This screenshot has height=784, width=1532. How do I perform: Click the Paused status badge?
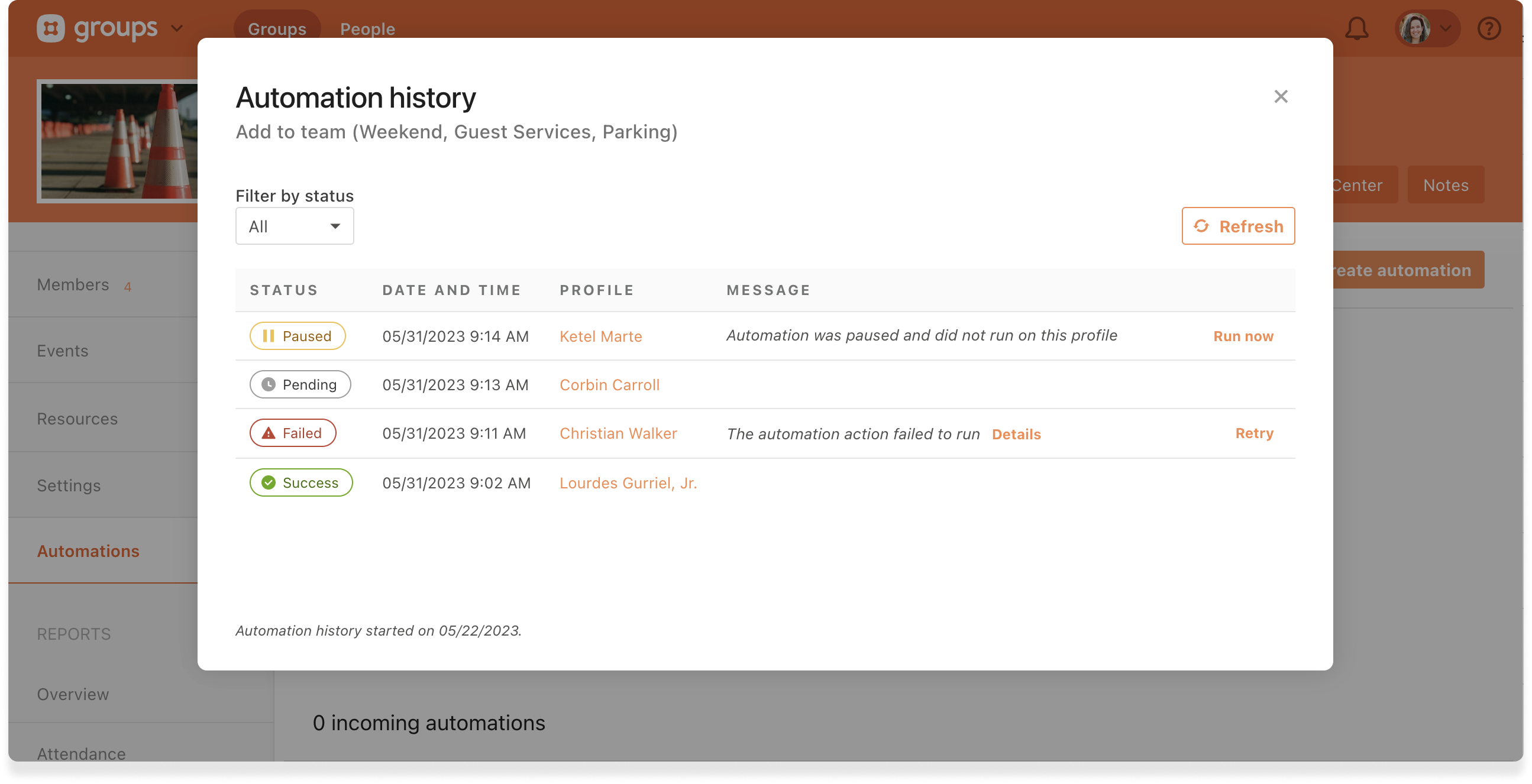(298, 336)
